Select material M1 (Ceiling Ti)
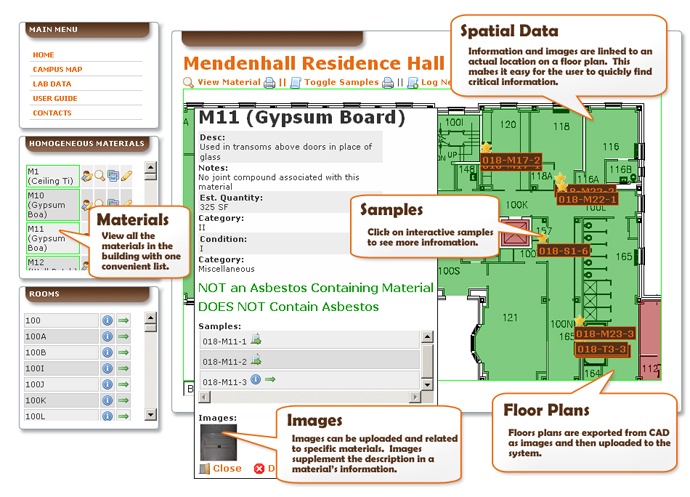Image resolution: width=690 pixels, height=497 pixels. [x=53, y=176]
